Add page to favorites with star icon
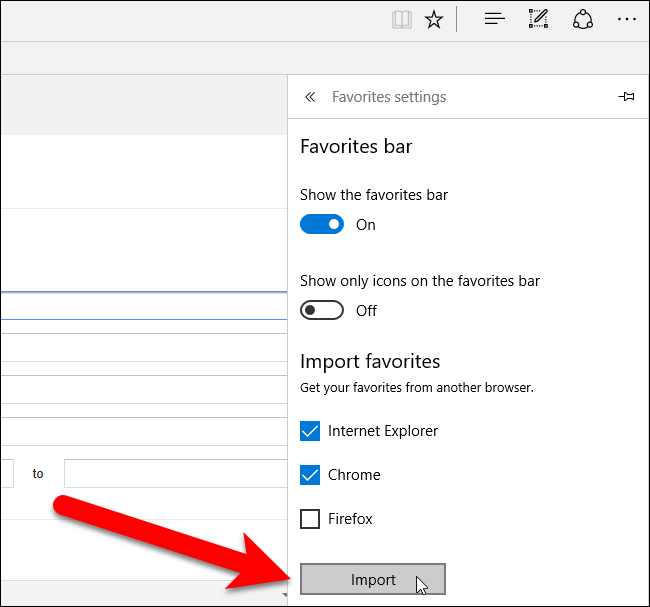Viewport: 650px width, 607px height. pyautogui.click(x=434, y=19)
